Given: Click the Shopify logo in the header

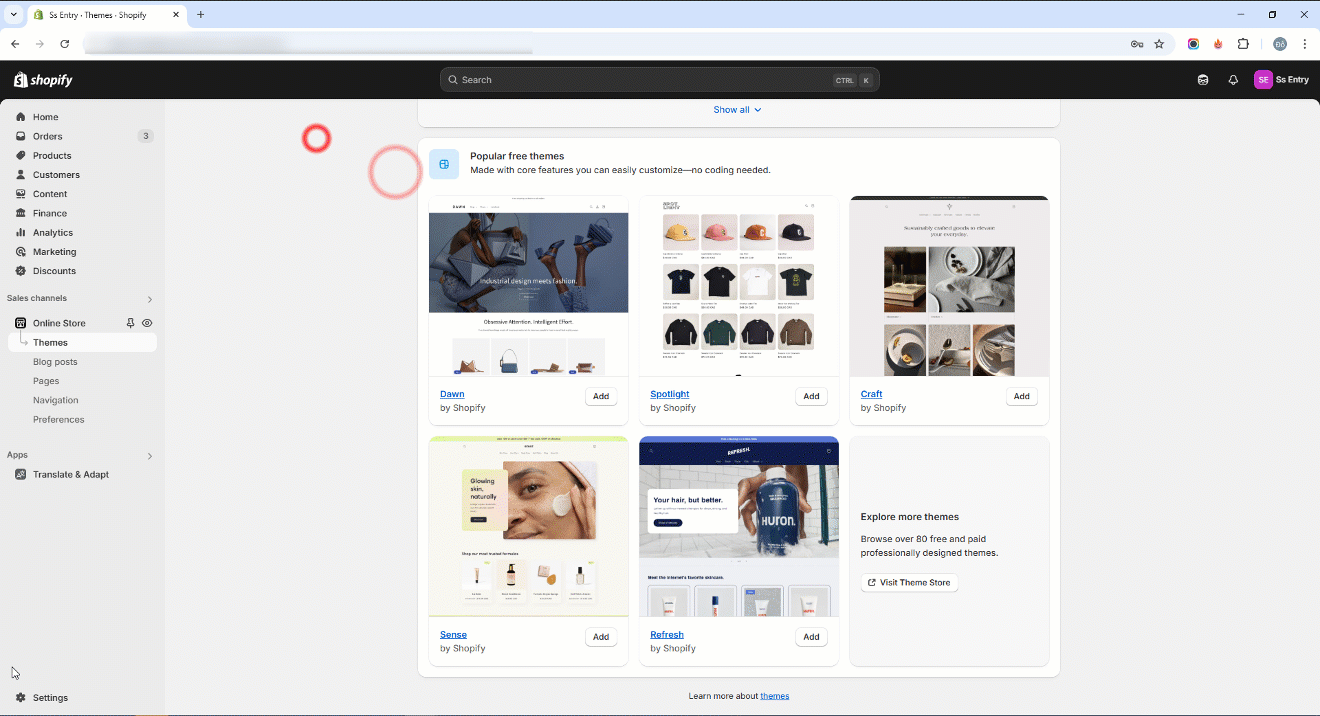Looking at the screenshot, I should click(43, 80).
